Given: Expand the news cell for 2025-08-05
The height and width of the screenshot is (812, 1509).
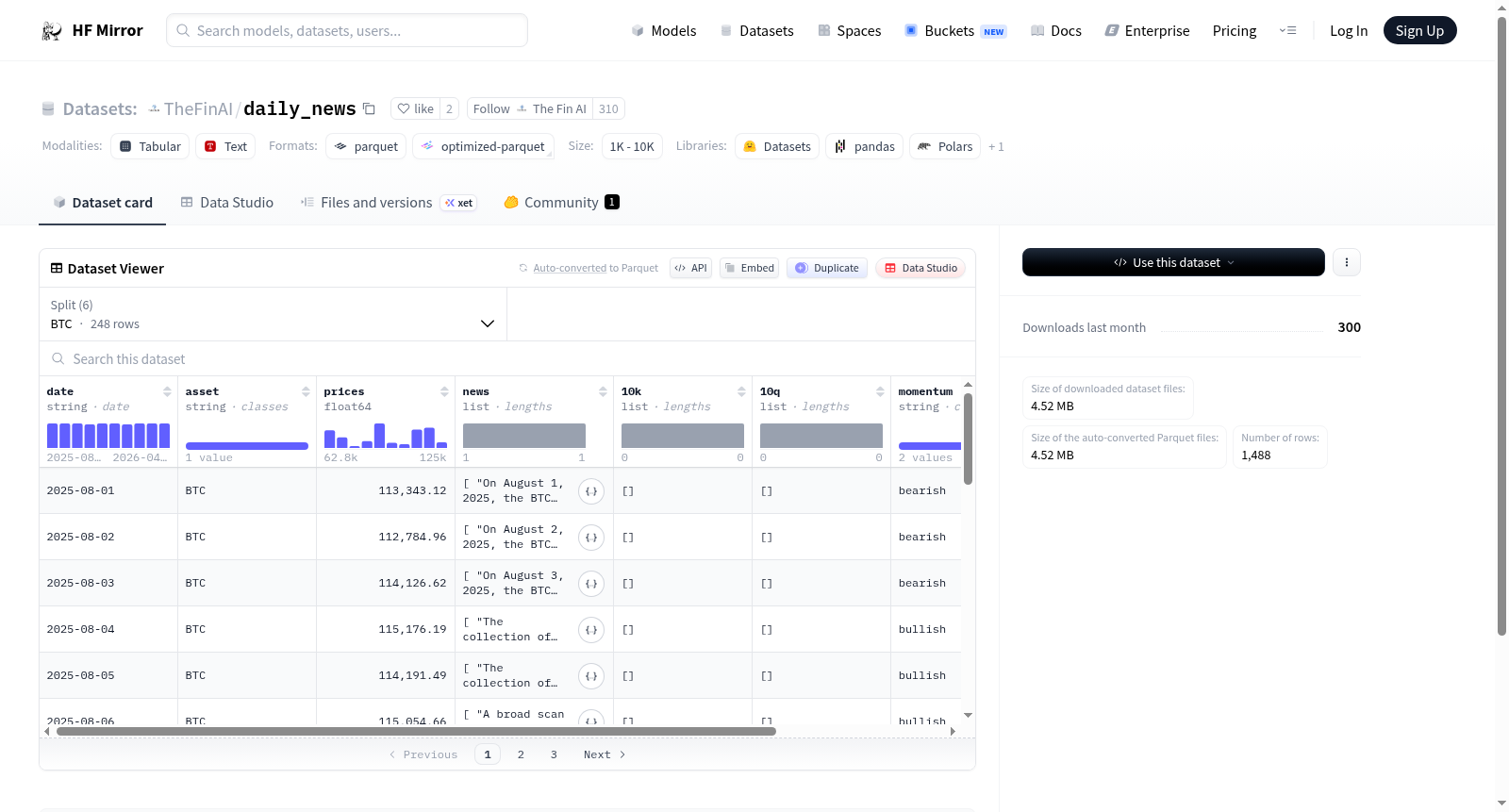Looking at the screenshot, I should click(x=591, y=676).
